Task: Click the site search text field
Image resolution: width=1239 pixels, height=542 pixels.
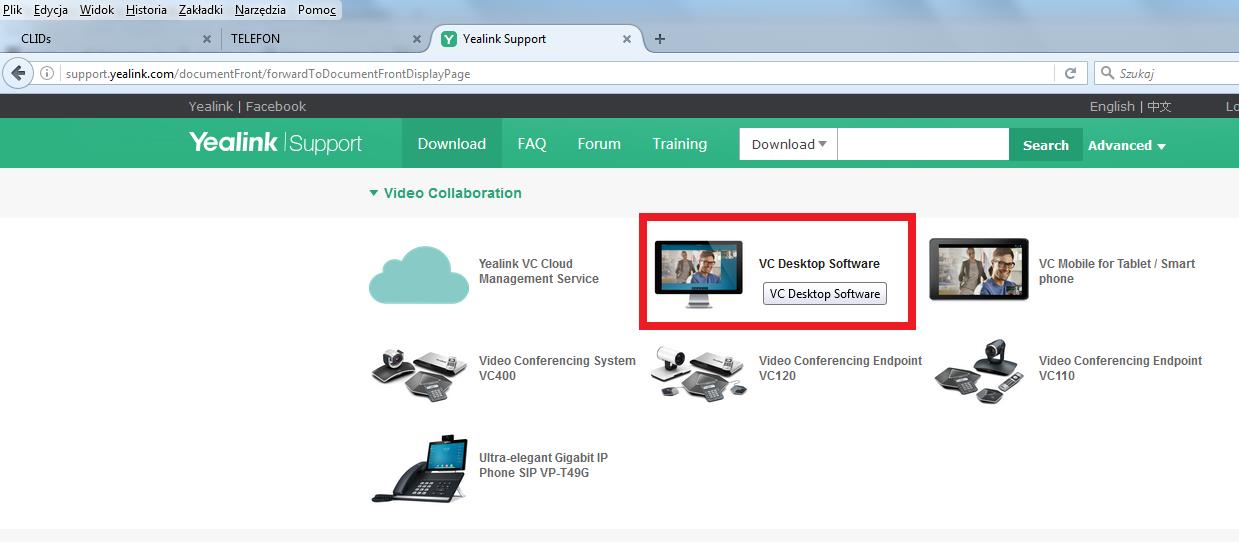Action: tap(923, 144)
